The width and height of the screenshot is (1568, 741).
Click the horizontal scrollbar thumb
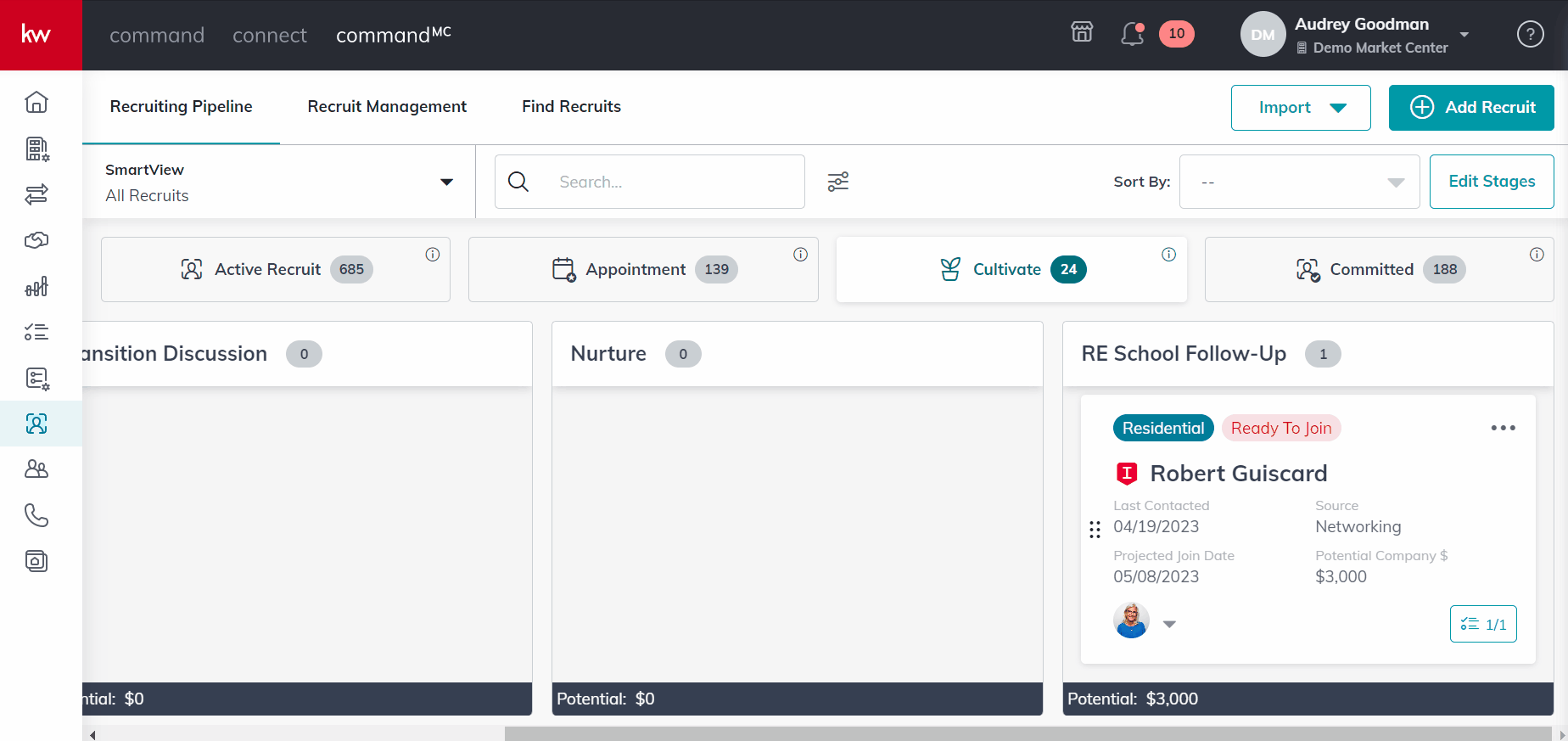(1028, 734)
